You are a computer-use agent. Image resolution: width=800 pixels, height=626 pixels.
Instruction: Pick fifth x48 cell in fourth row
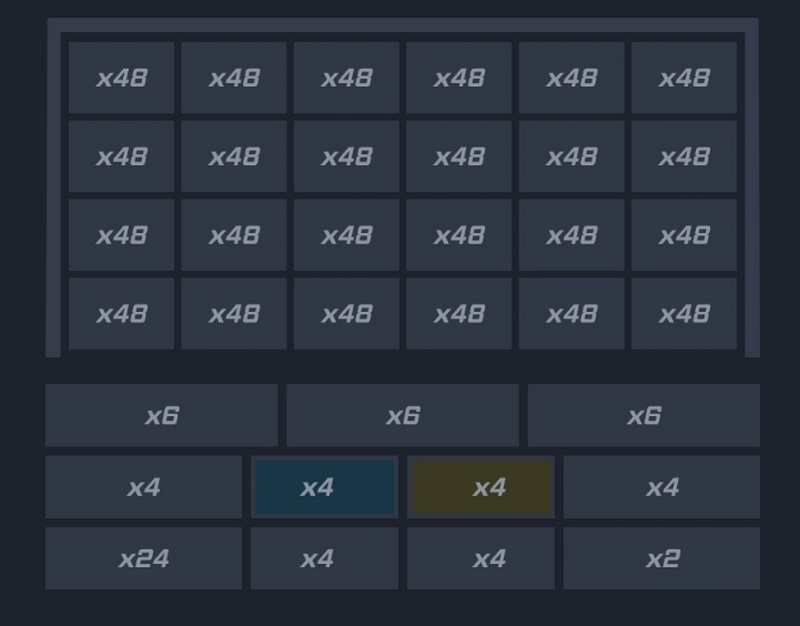(x=571, y=313)
